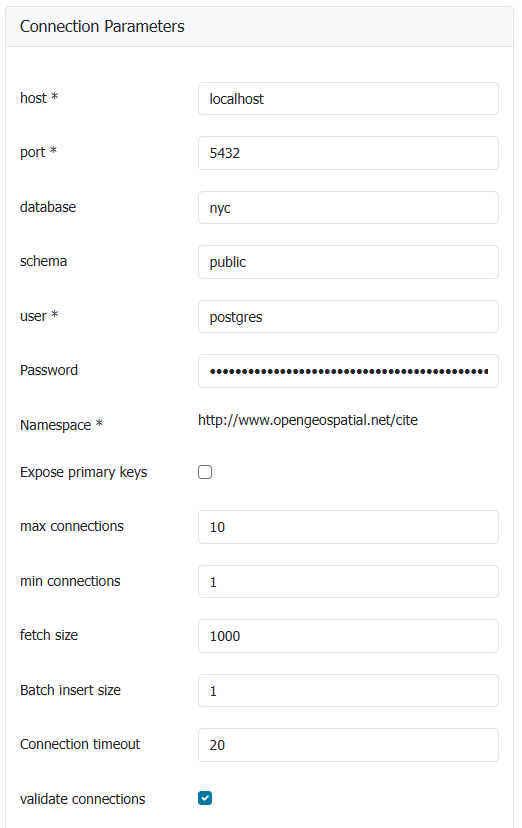Click into the database field with nyc
The image size is (522, 828).
pyautogui.click(x=348, y=208)
